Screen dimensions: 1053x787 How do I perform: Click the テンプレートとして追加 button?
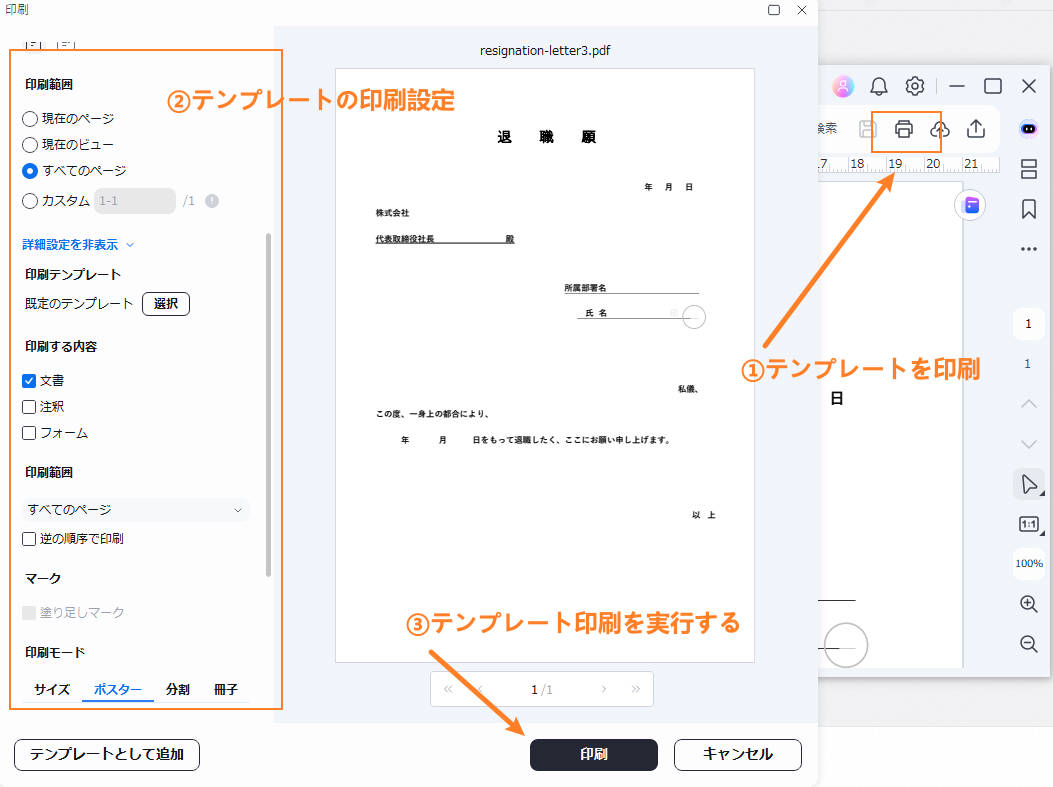107,755
